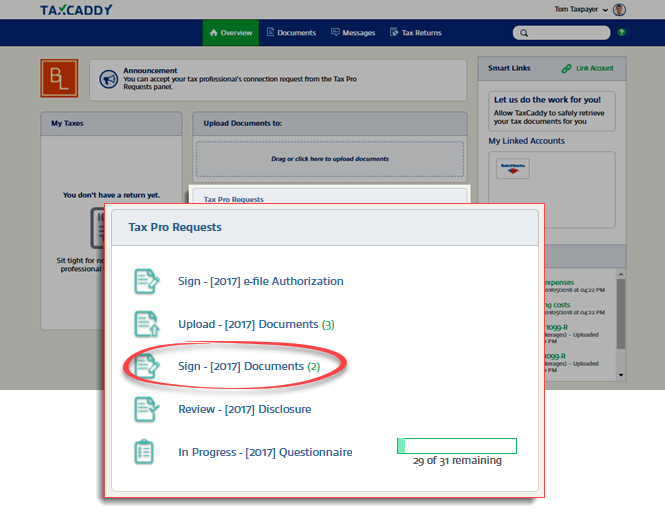The height and width of the screenshot is (513, 665).
Task: Open the Messages tab
Action: coord(353,33)
